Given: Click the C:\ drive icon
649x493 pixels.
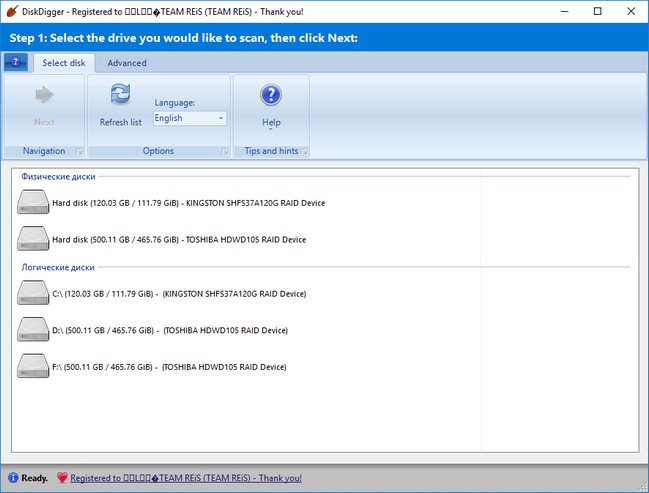Looking at the screenshot, I should coord(33,294).
